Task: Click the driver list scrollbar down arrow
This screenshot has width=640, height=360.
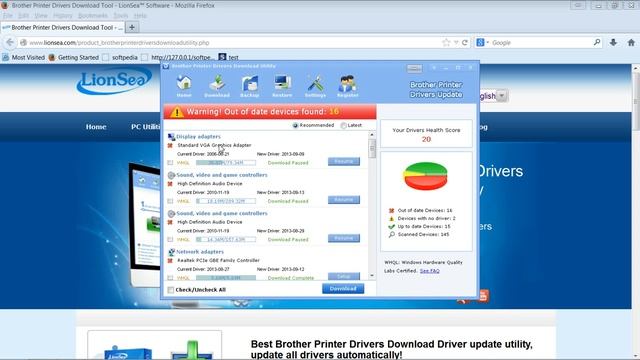Action: 371,276
